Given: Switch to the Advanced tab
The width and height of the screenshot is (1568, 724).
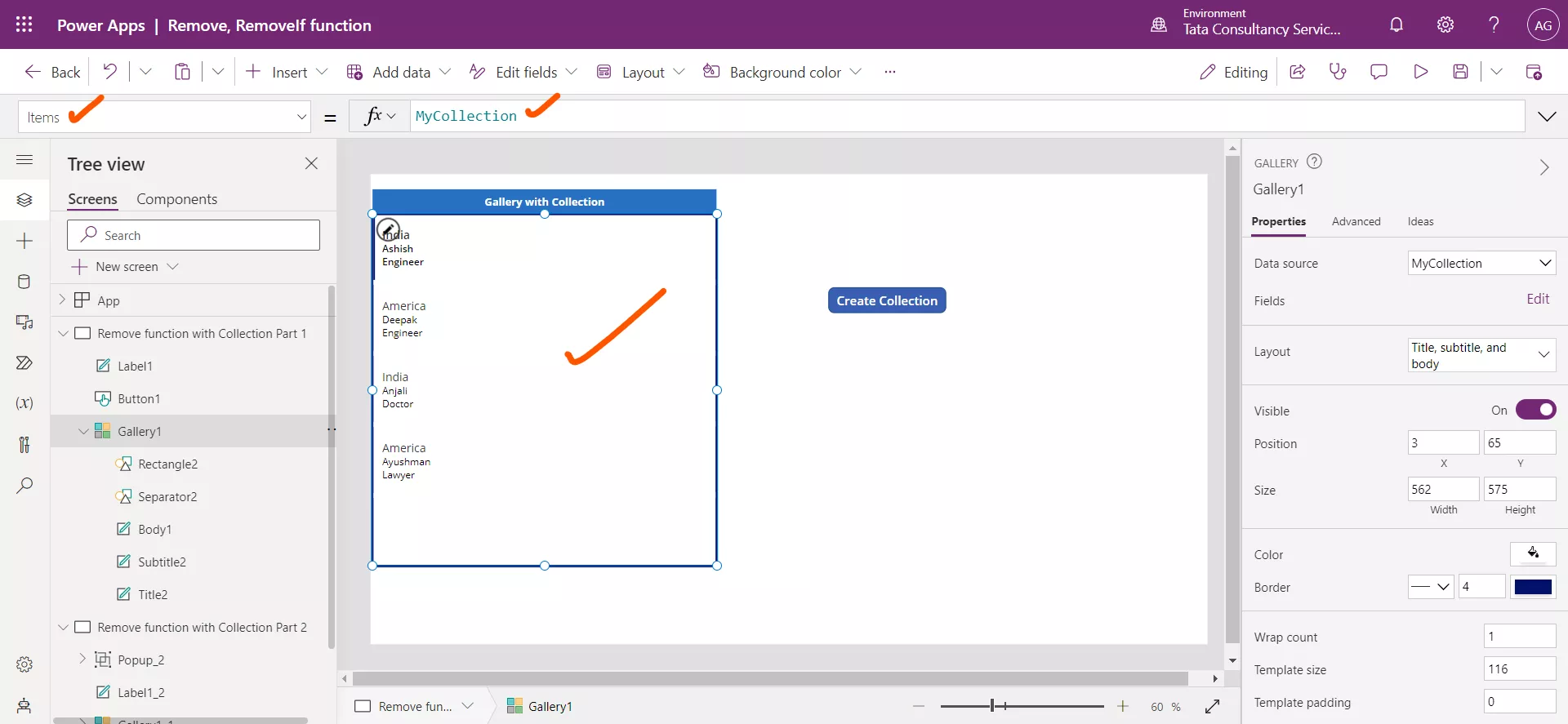Looking at the screenshot, I should [1356, 221].
